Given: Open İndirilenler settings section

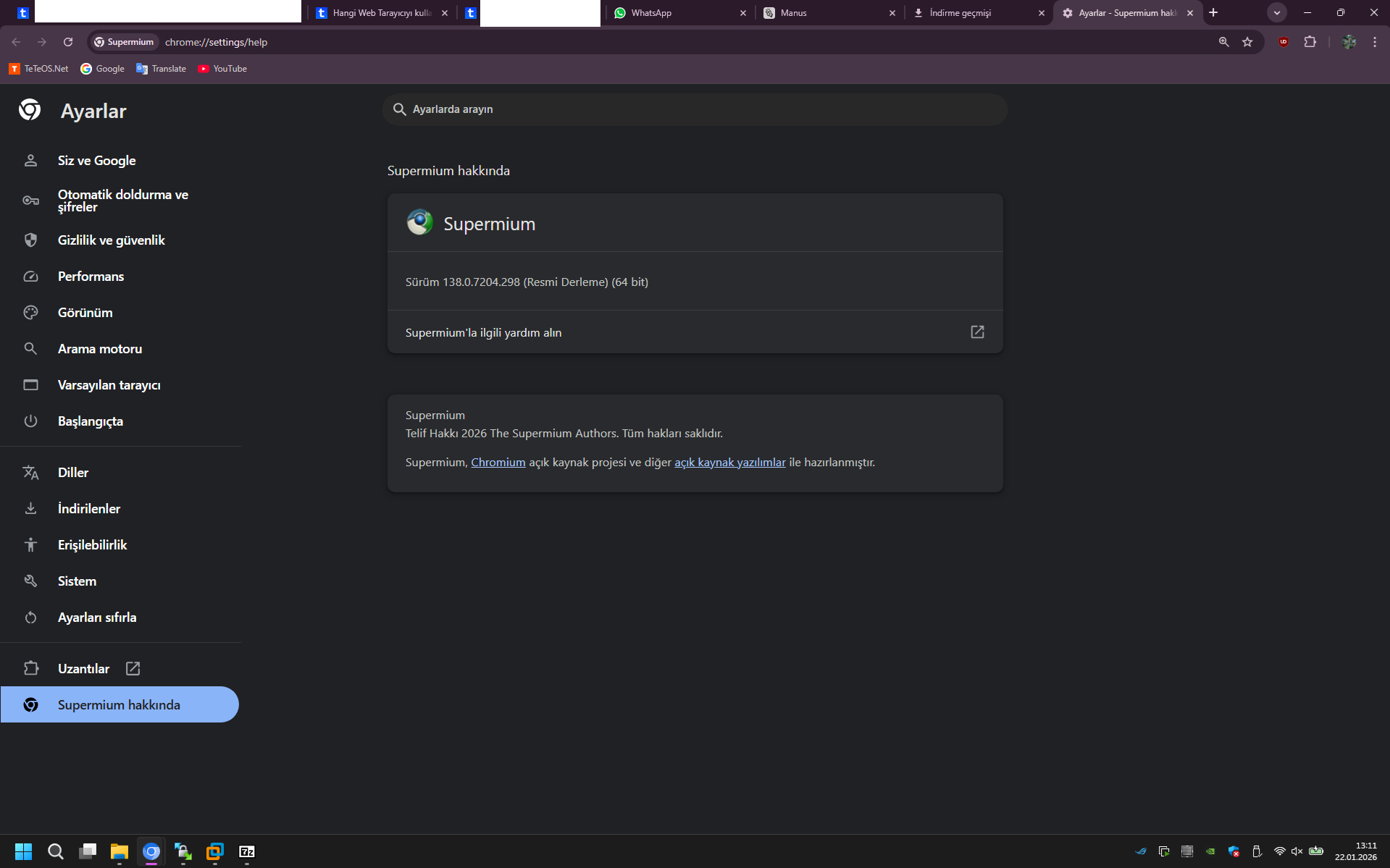Looking at the screenshot, I should 120,509.
